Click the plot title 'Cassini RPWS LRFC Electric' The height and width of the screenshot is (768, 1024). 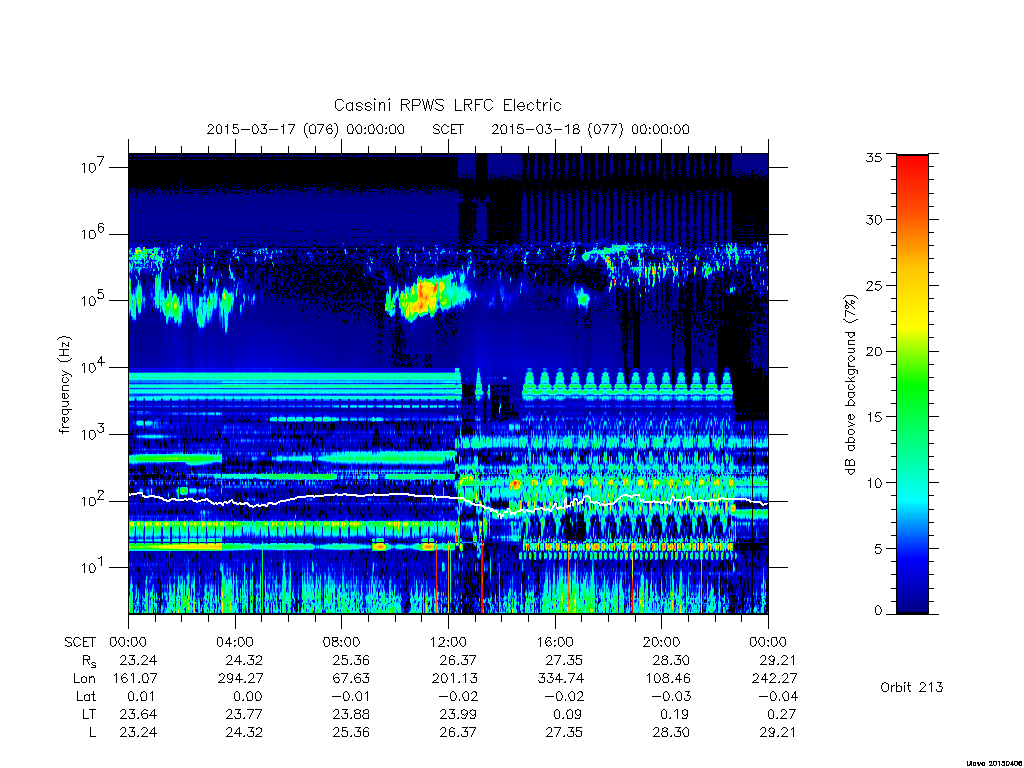coord(447,105)
